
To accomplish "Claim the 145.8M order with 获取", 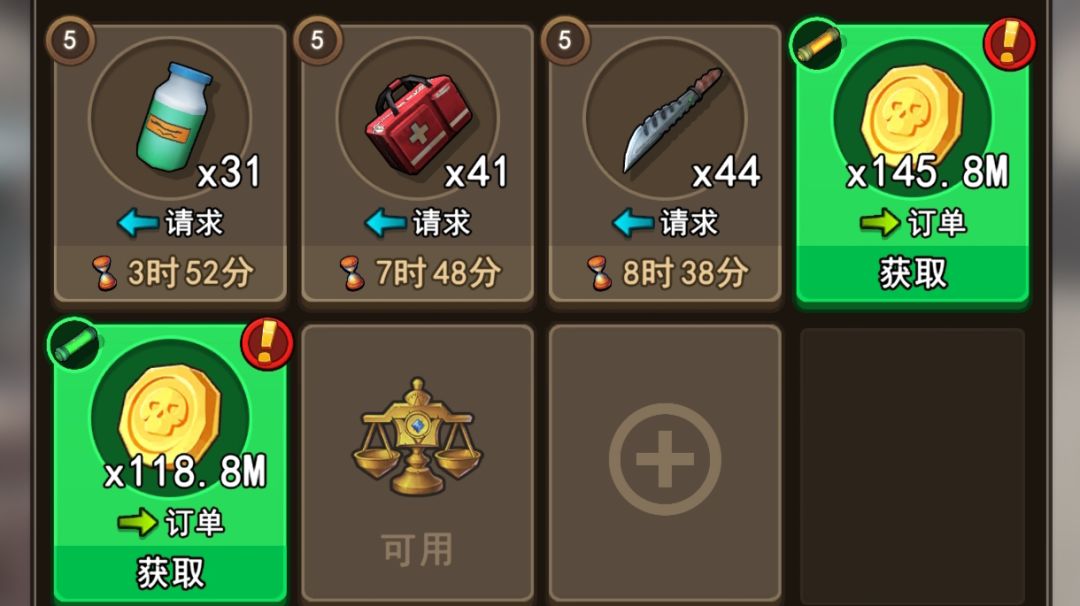I will 913,273.
